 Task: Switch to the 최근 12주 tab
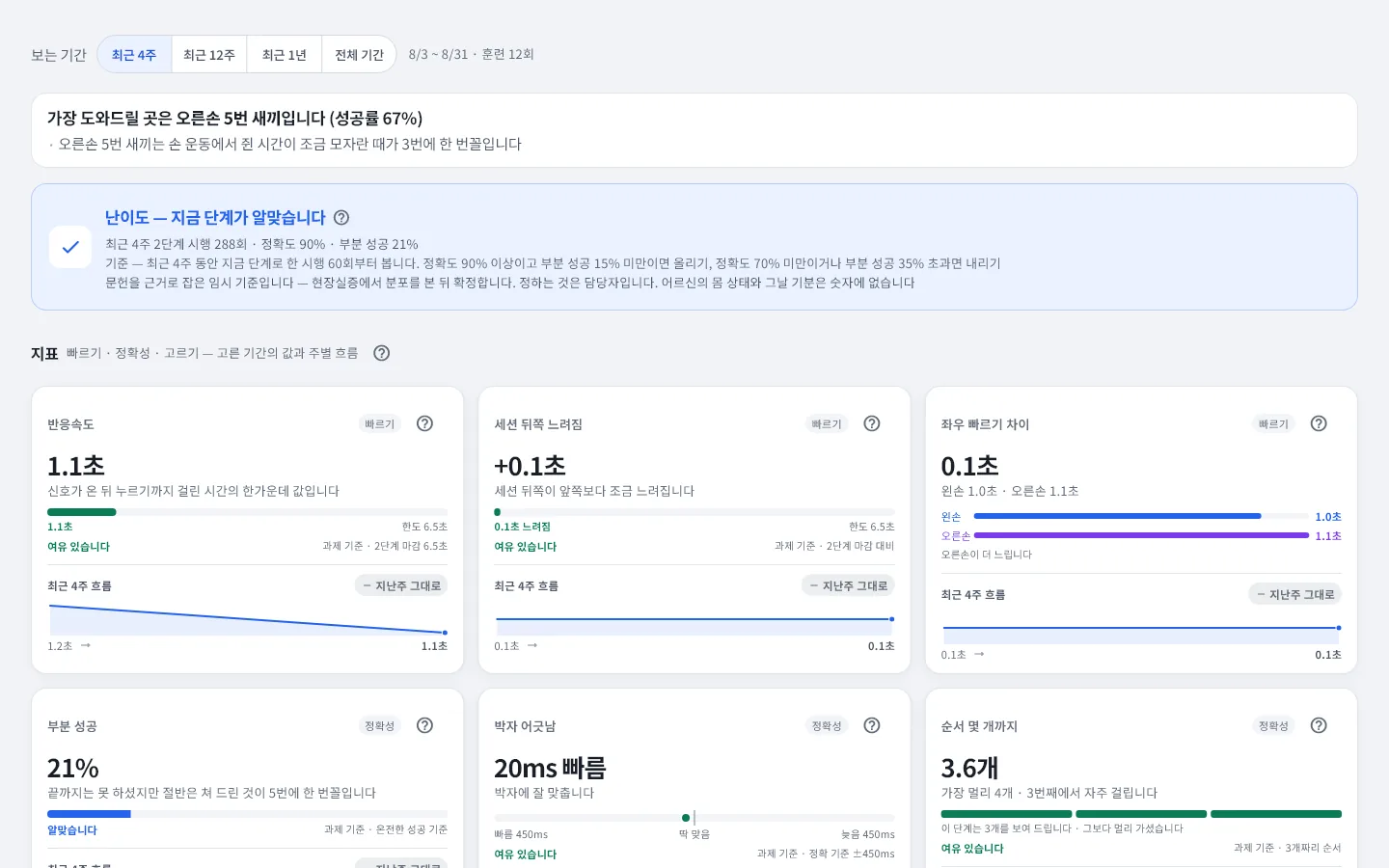(209, 55)
